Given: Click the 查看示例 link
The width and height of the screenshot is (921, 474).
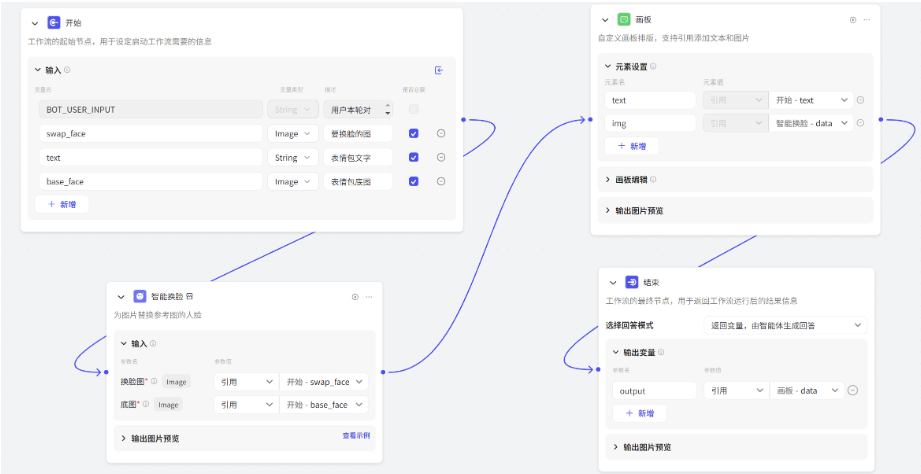Looking at the screenshot, I should point(356,436).
